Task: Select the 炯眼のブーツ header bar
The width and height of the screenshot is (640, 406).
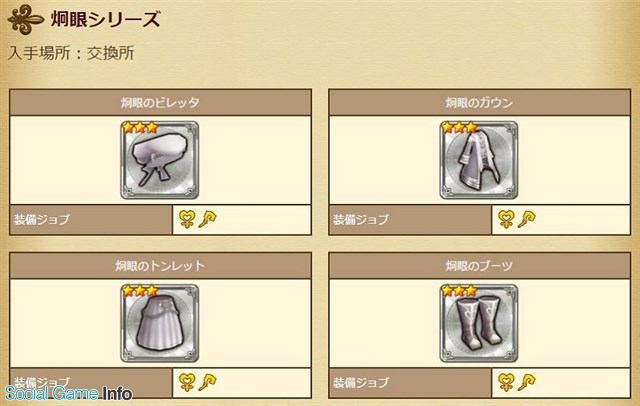Action: [480, 266]
